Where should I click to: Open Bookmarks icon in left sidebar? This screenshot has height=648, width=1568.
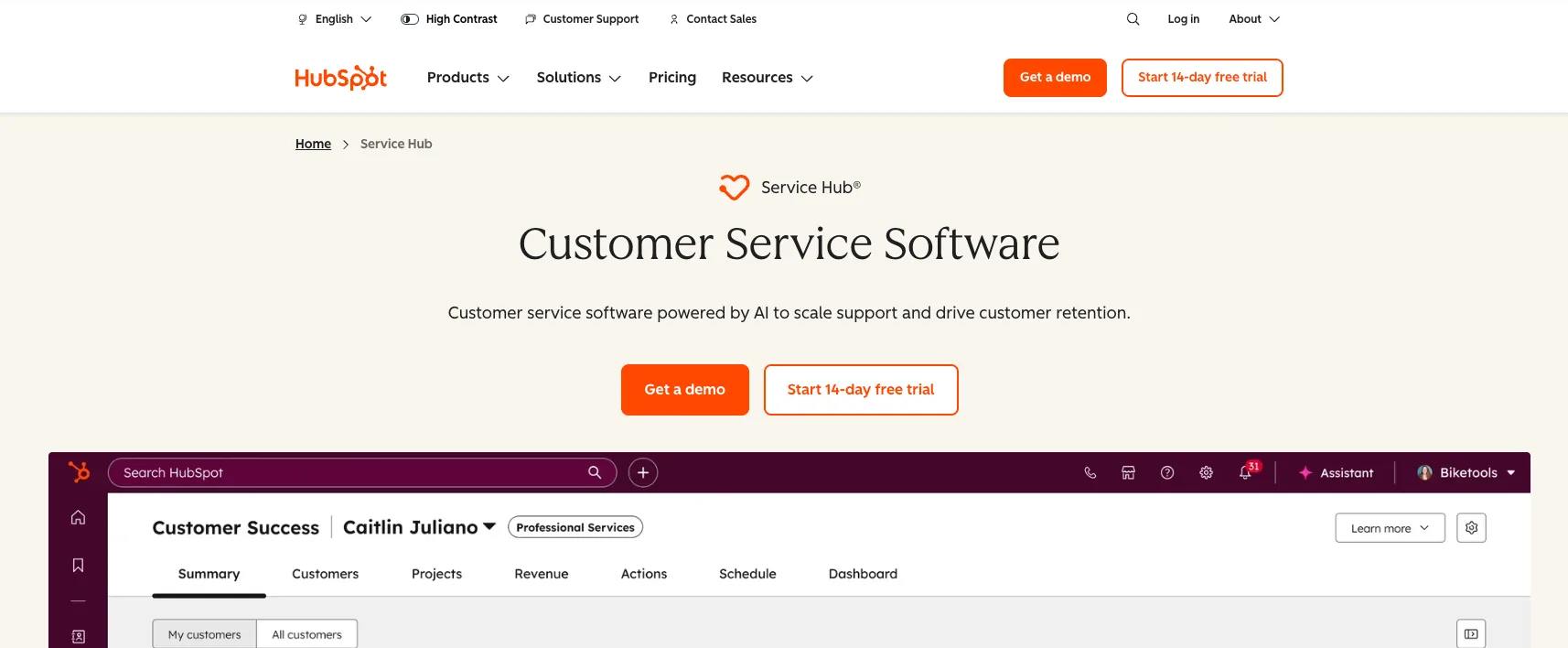pyautogui.click(x=79, y=565)
